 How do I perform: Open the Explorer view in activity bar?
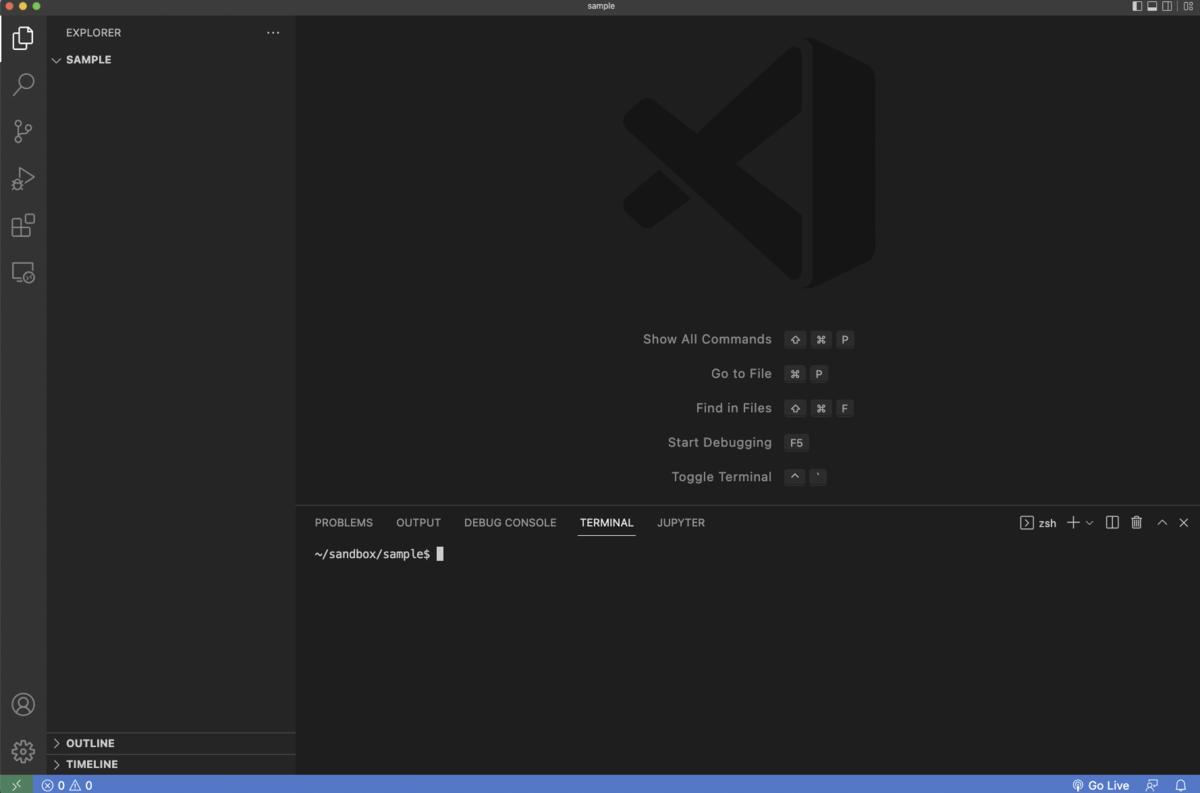(23, 39)
